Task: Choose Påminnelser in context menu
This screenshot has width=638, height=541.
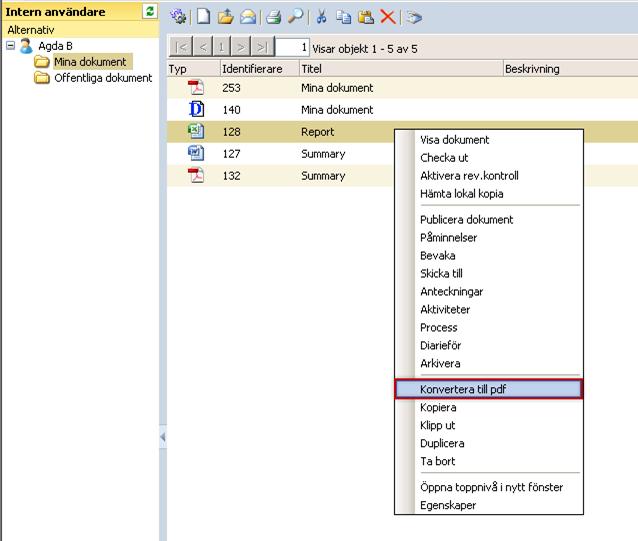Action: tap(489, 238)
